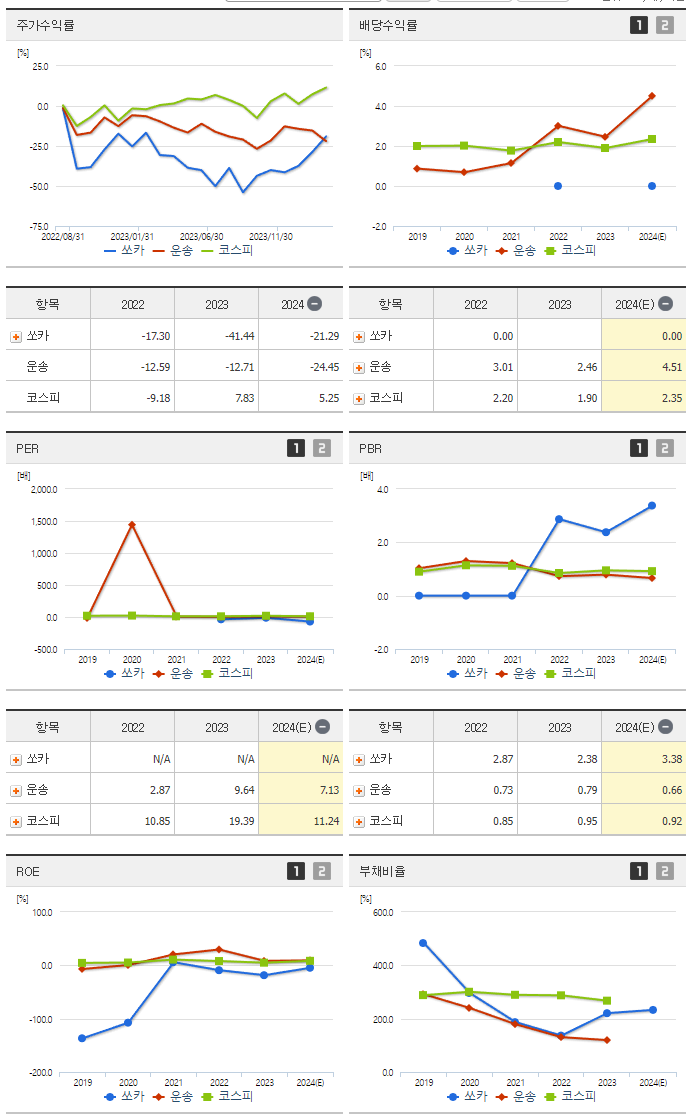Click 쏘카 ROE data point at 2019
The image size is (691, 1115).
pos(82,1038)
